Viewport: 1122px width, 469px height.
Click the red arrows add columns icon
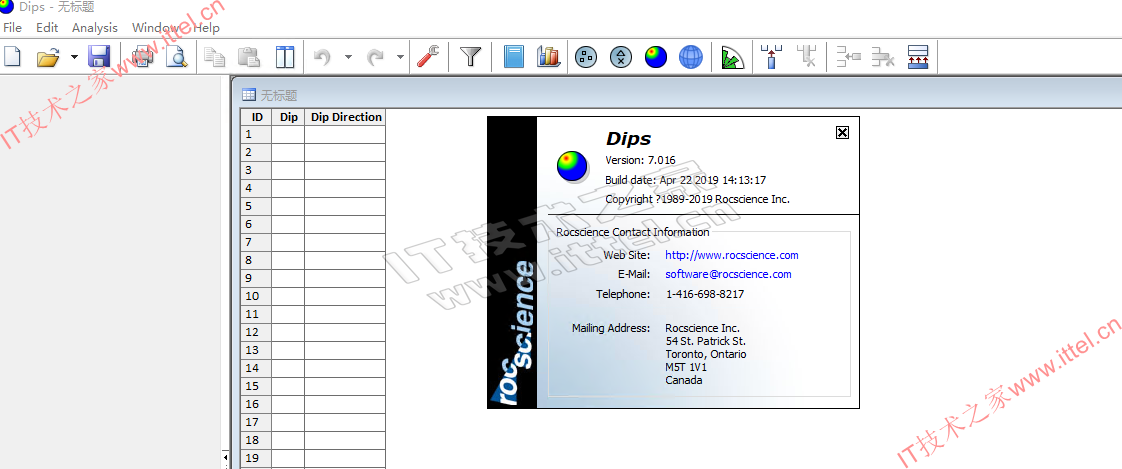pyautogui.click(x=918, y=57)
